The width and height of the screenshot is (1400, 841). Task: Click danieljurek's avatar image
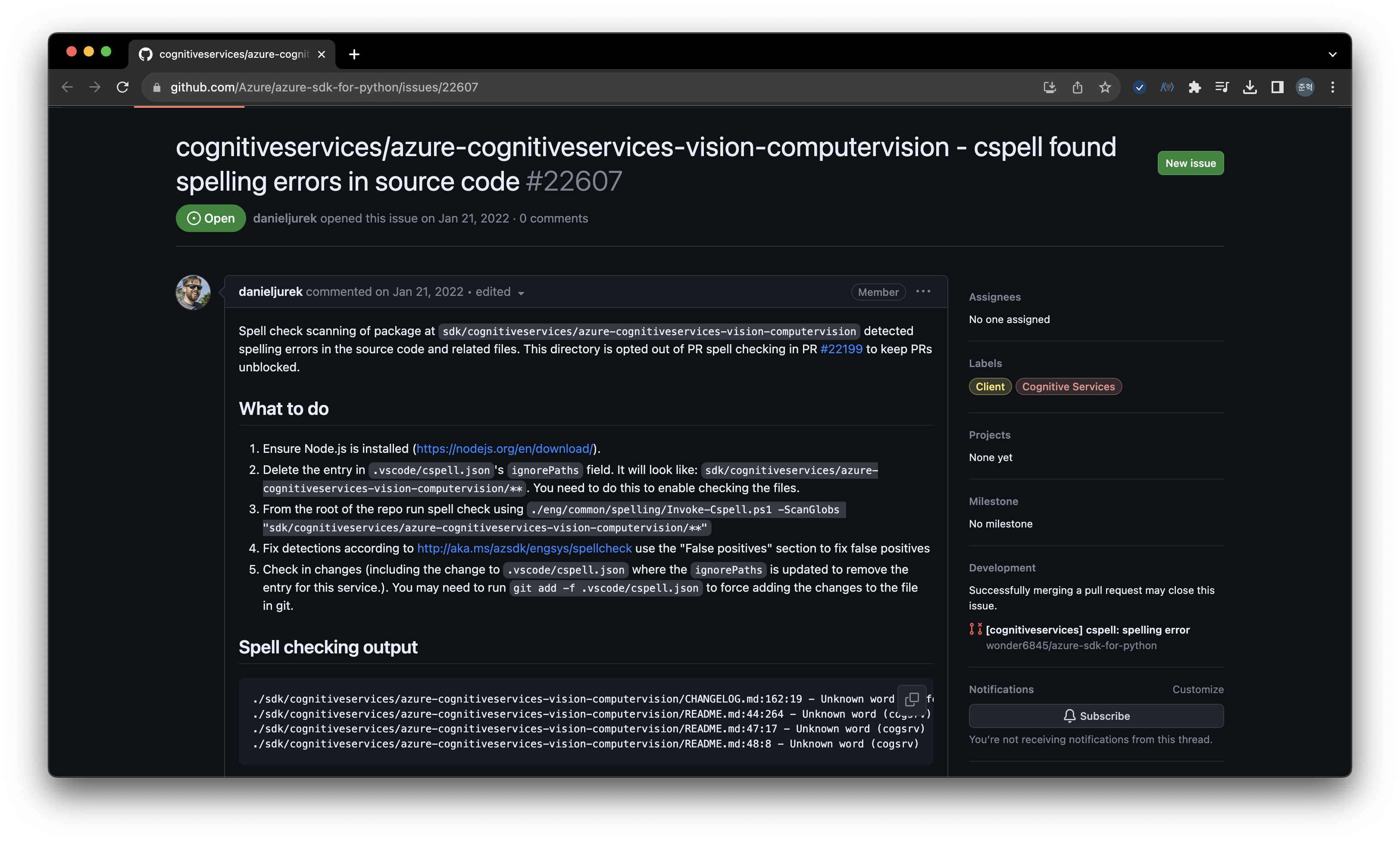pyautogui.click(x=193, y=292)
